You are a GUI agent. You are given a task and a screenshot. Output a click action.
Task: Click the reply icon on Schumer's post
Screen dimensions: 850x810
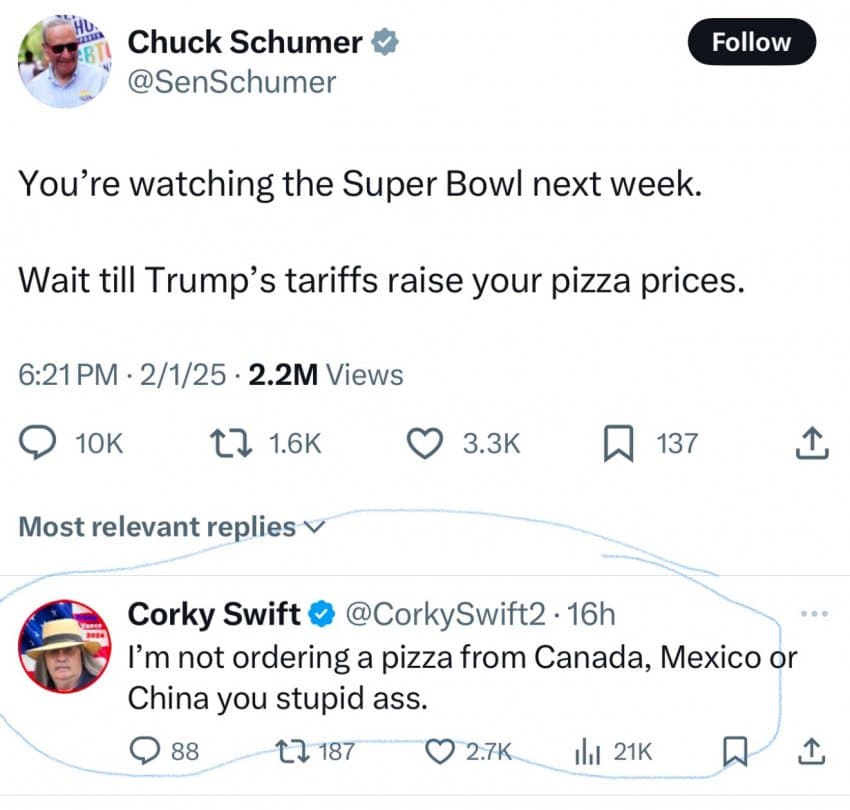click(x=39, y=443)
